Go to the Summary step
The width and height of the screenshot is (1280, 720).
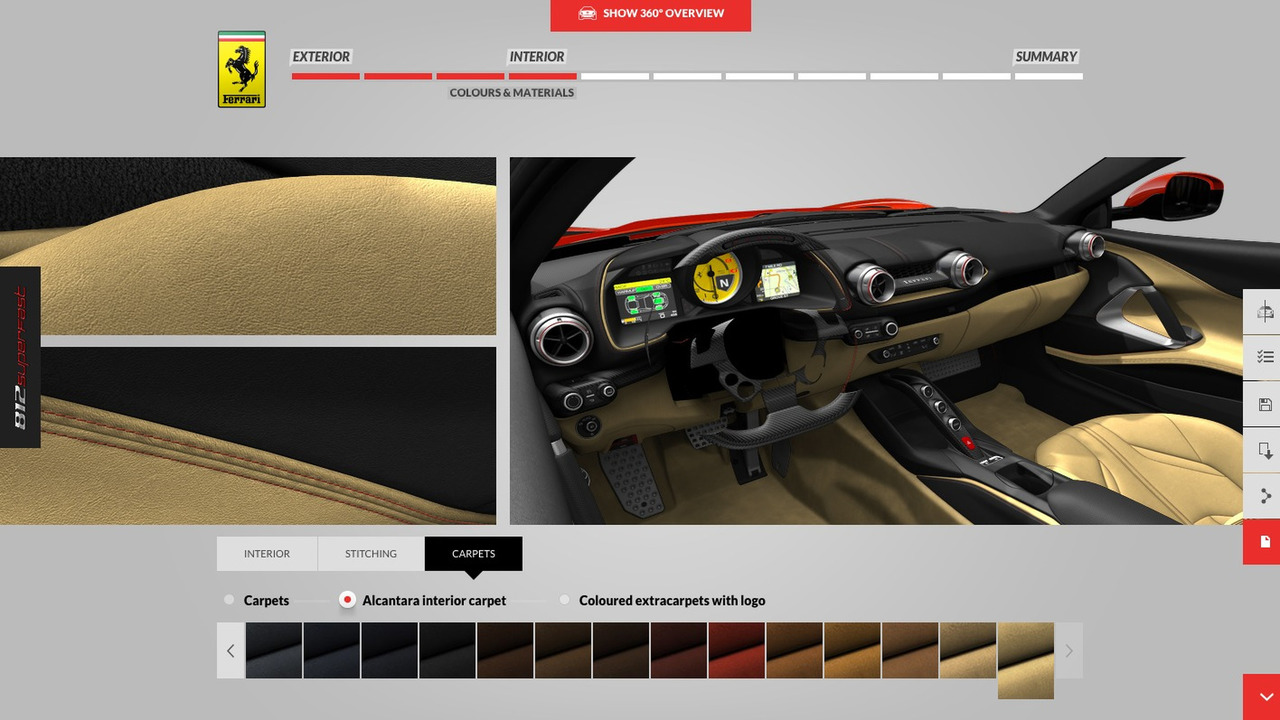coord(1046,57)
